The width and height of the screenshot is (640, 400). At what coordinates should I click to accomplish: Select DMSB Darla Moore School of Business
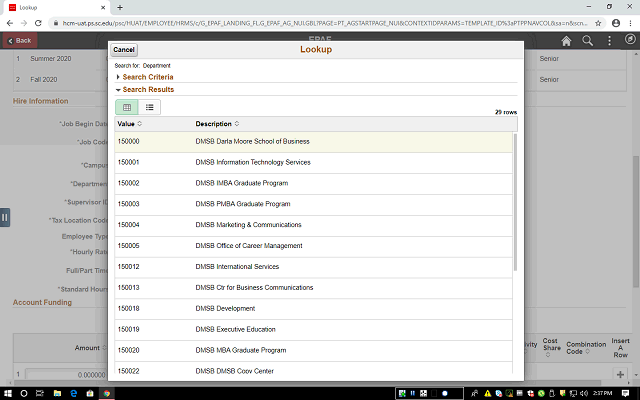point(313,142)
